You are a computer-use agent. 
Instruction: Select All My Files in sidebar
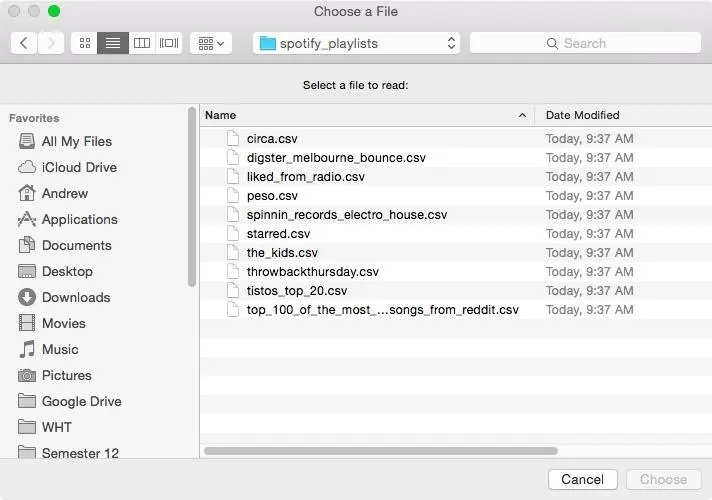(76, 141)
